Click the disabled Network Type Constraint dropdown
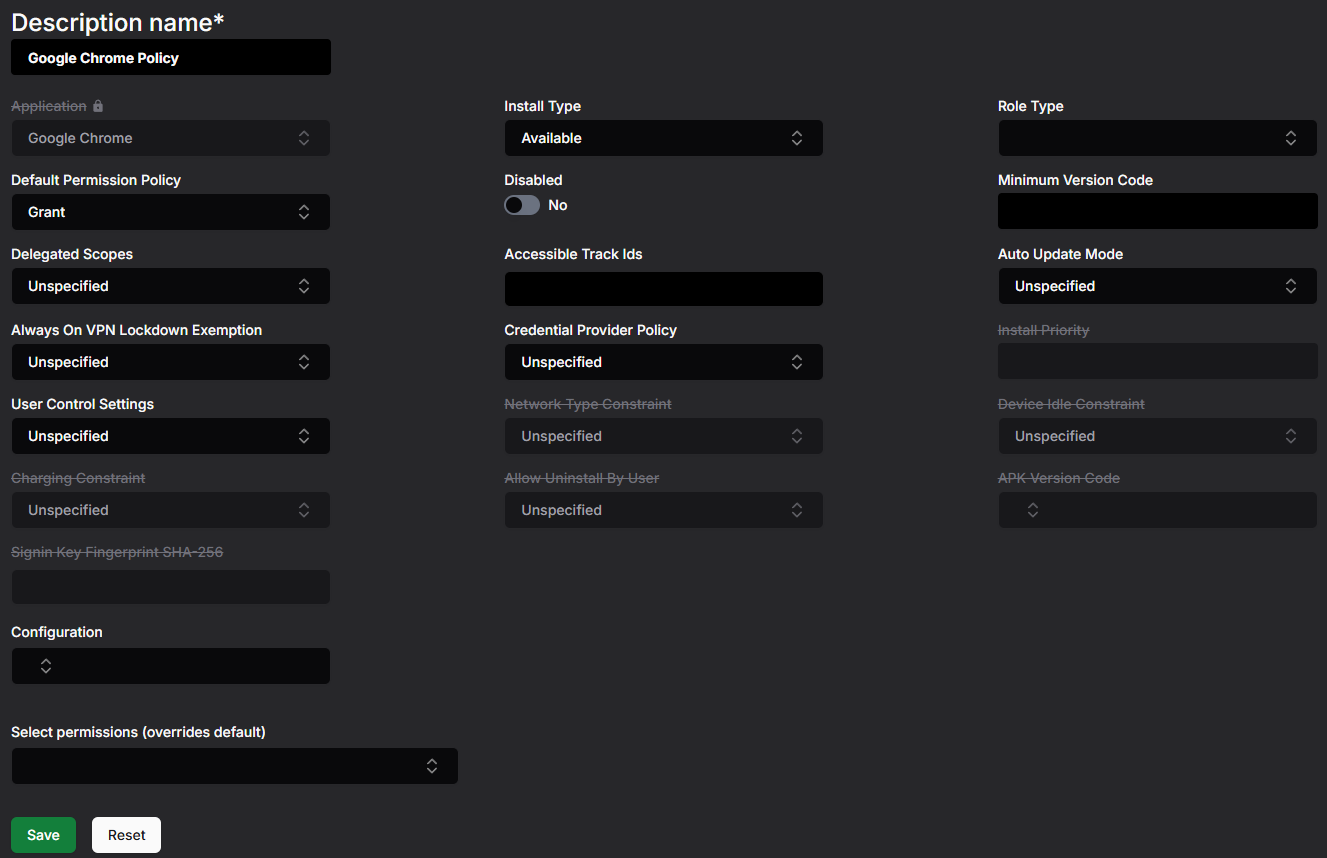Image resolution: width=1327 pixels, height=858 pixels. pos(663,436)
